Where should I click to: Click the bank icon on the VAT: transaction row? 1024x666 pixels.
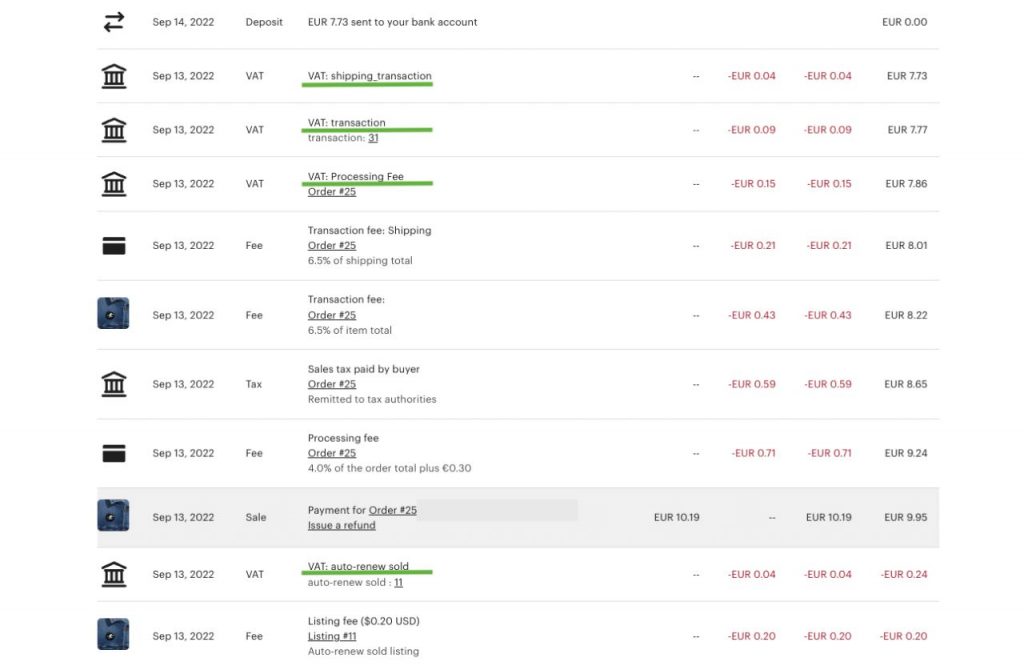click(x=113, y=129)
